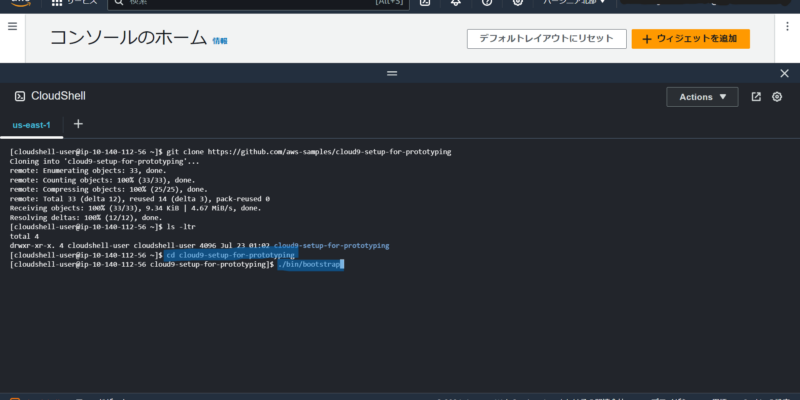Open the 情報 link beside console home title
The width and height of the screenshot is (800, 400).
pos(219,41)
